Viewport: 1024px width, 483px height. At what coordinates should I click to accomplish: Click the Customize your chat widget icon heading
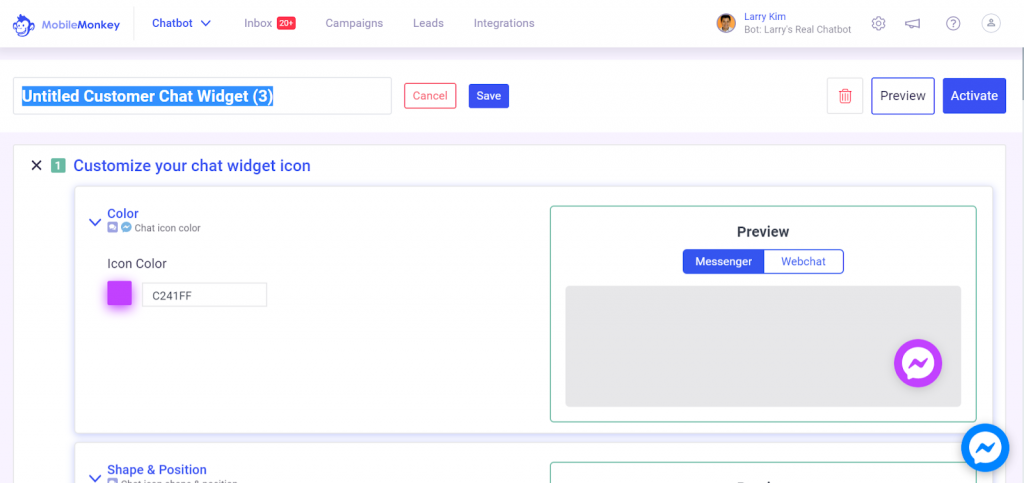coord(192,166)
